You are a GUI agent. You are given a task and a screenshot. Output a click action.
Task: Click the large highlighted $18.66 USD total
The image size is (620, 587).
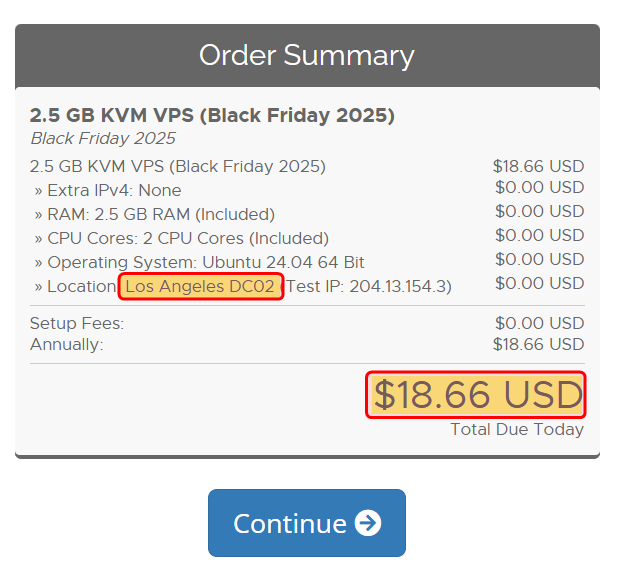tap(476, 396)
